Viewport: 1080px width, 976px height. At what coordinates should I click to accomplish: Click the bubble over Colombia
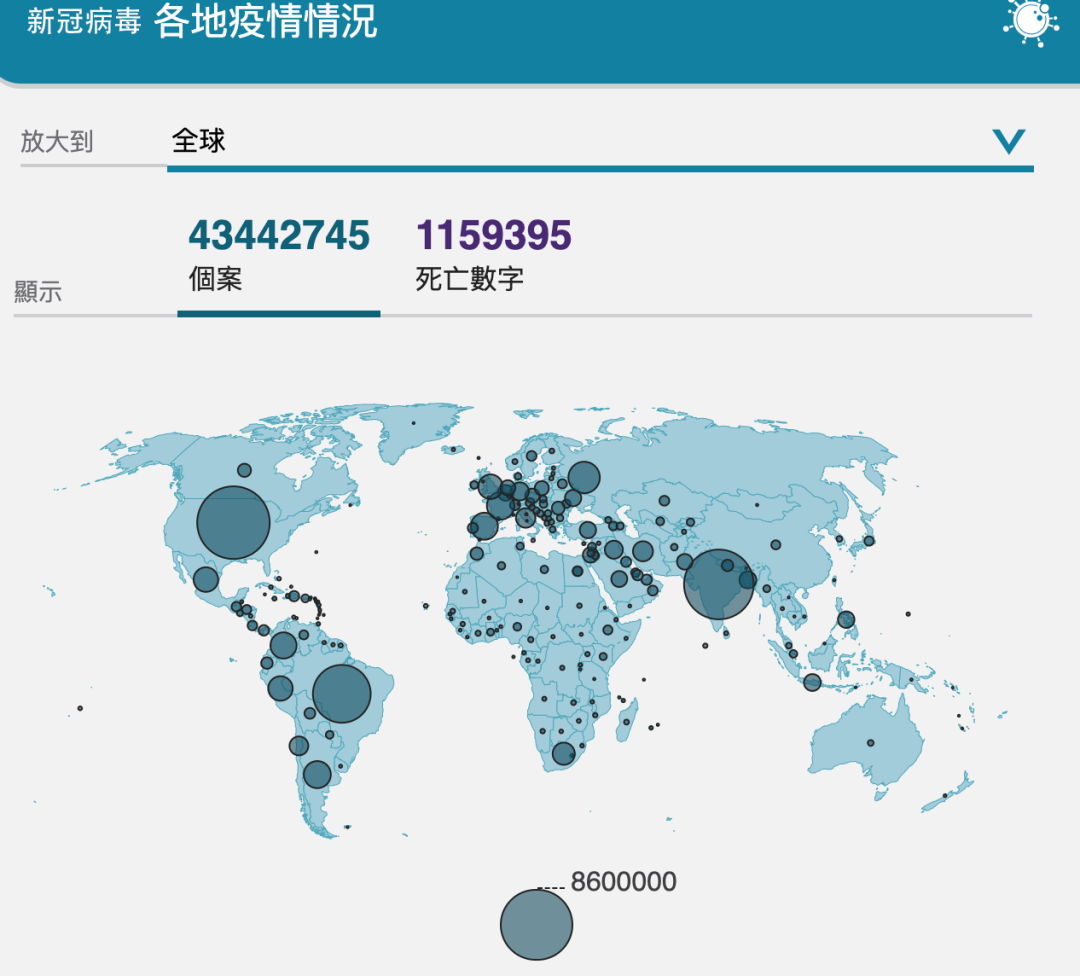(284, 645)
